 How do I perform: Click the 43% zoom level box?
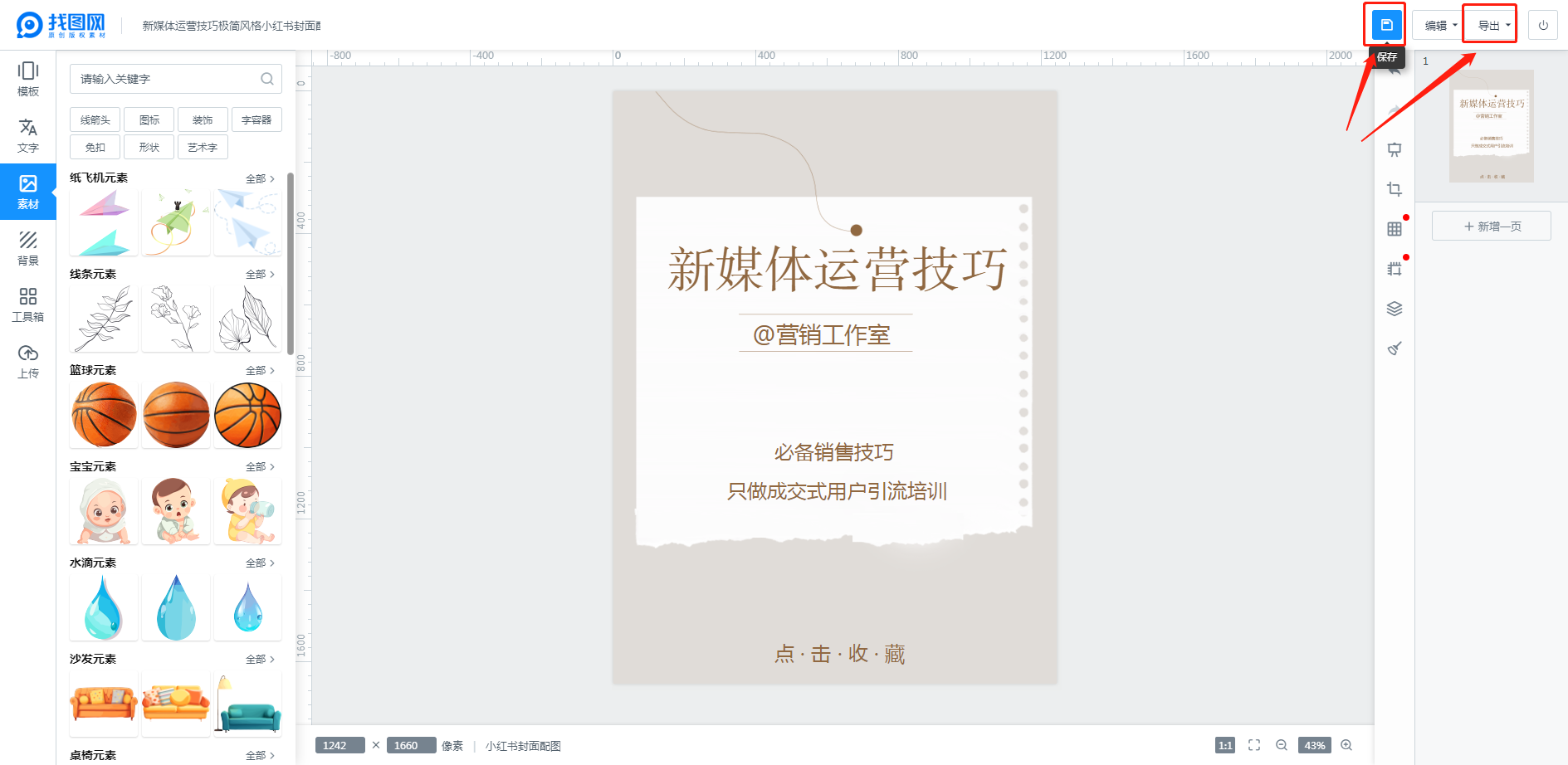tap(1315, 745)
